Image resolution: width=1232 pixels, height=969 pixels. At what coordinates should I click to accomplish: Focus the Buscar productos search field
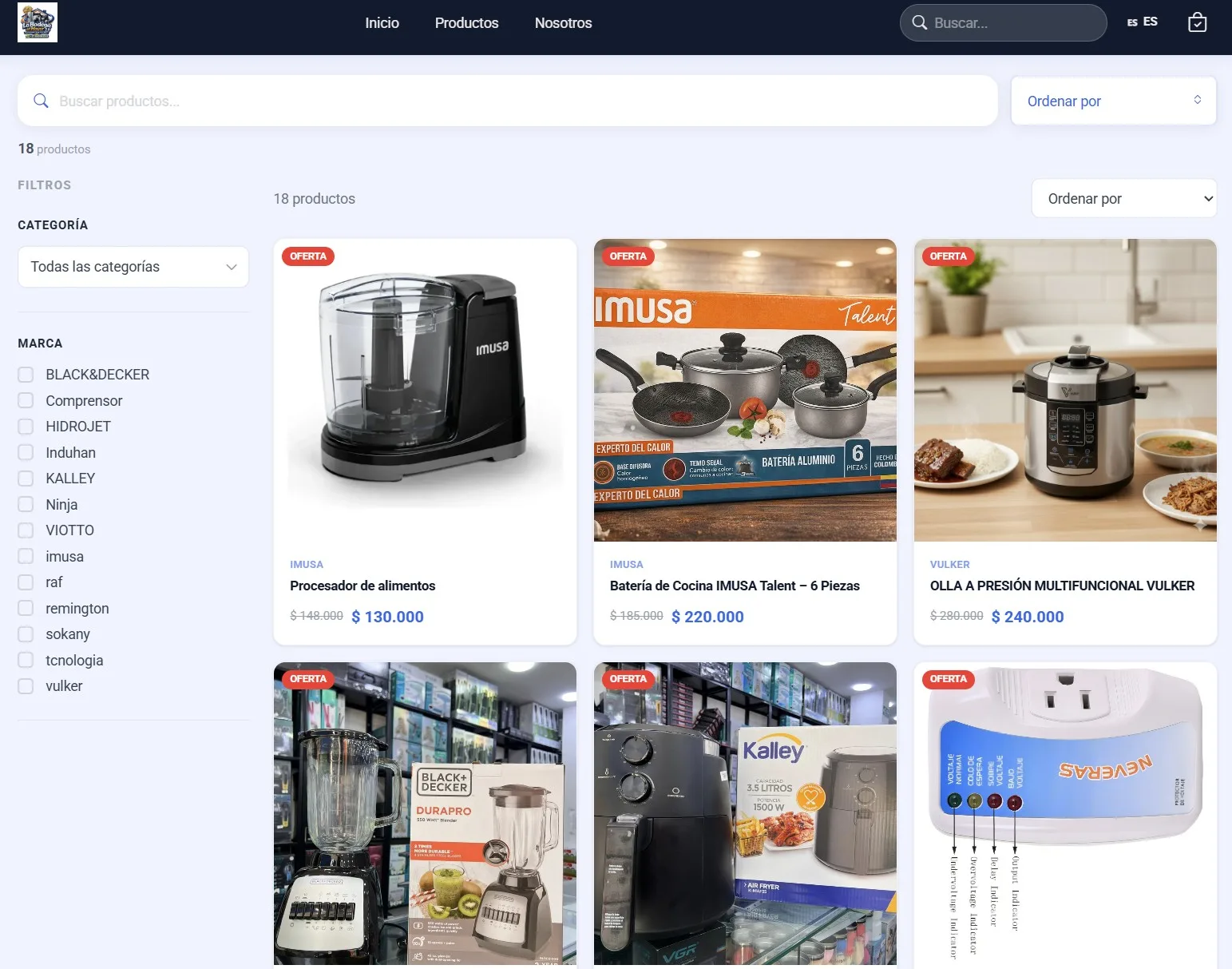pyautogui.click(x=508, y=101)
